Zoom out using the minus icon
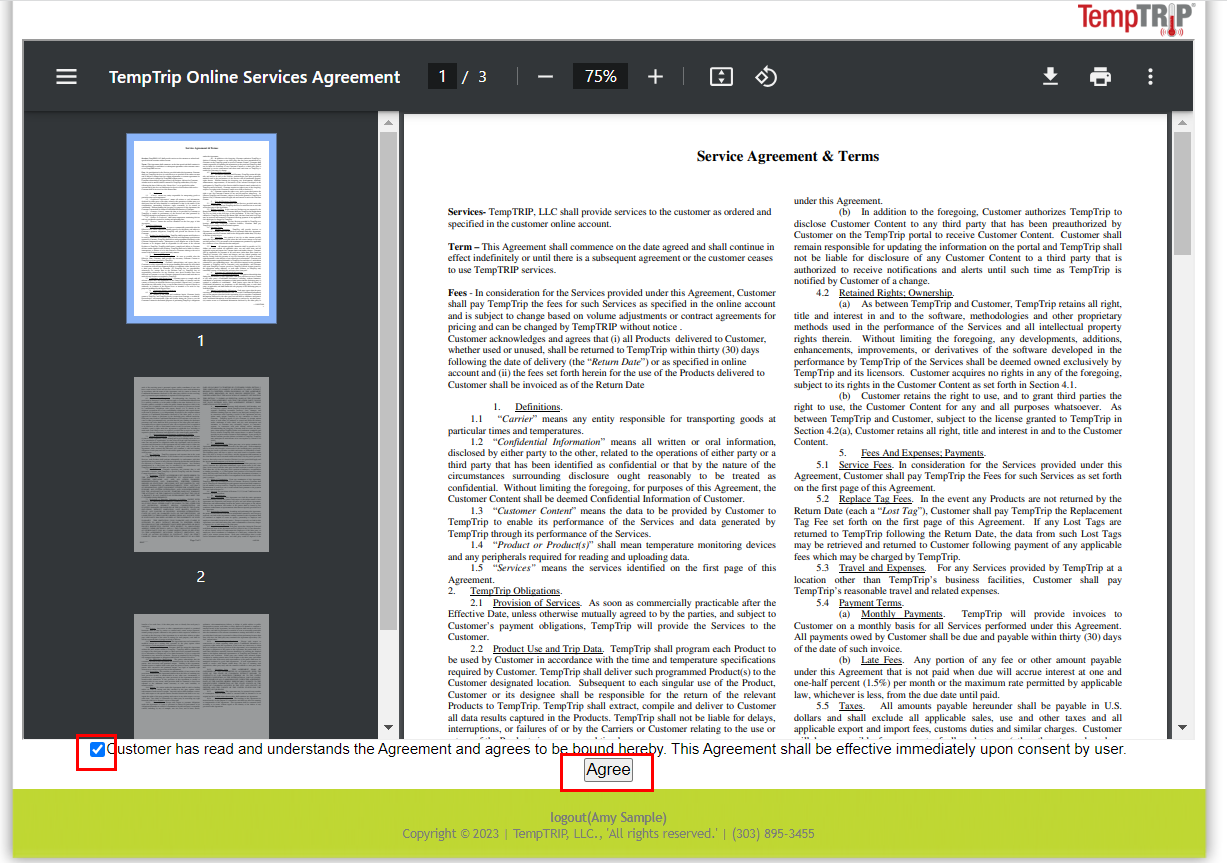 pos(546,76)
